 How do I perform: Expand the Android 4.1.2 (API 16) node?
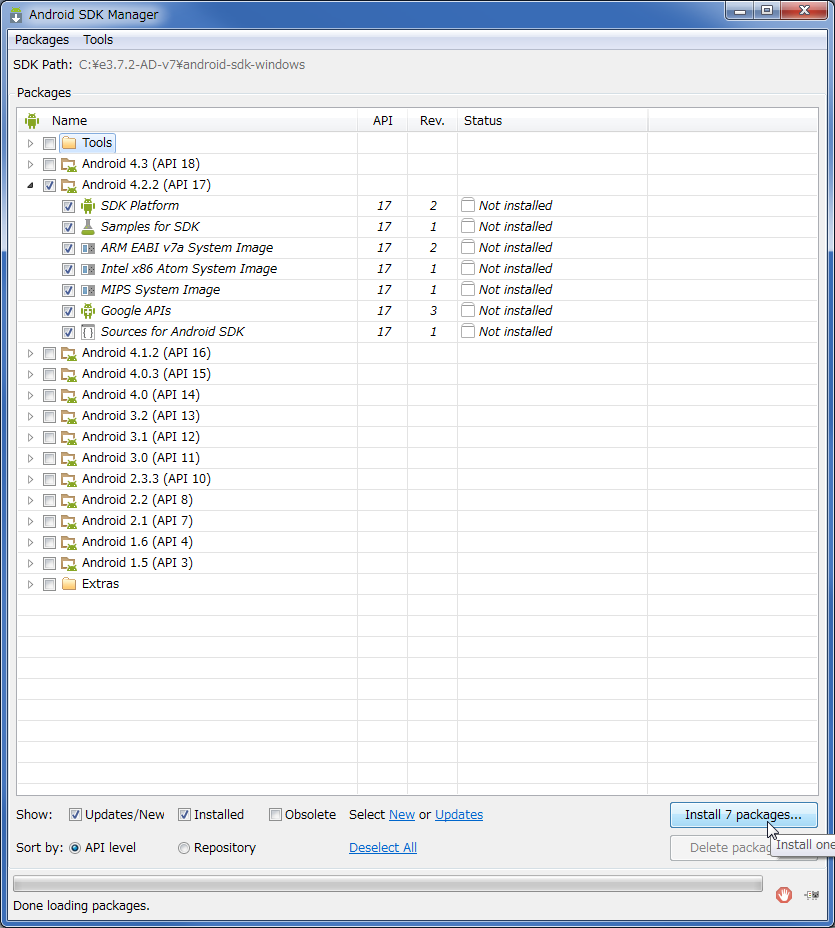pos(31,353)
